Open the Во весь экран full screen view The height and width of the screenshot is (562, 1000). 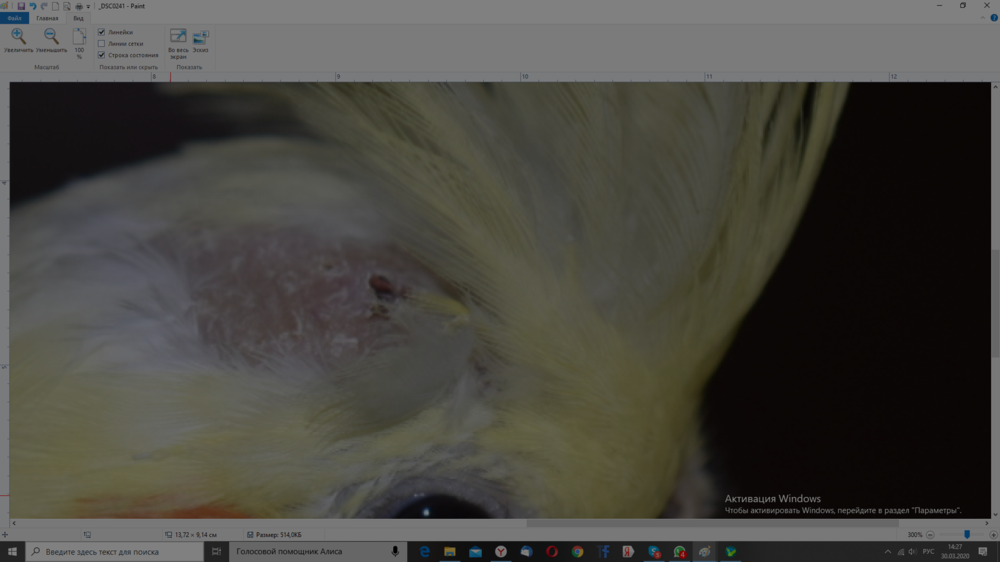click(178, 39)
